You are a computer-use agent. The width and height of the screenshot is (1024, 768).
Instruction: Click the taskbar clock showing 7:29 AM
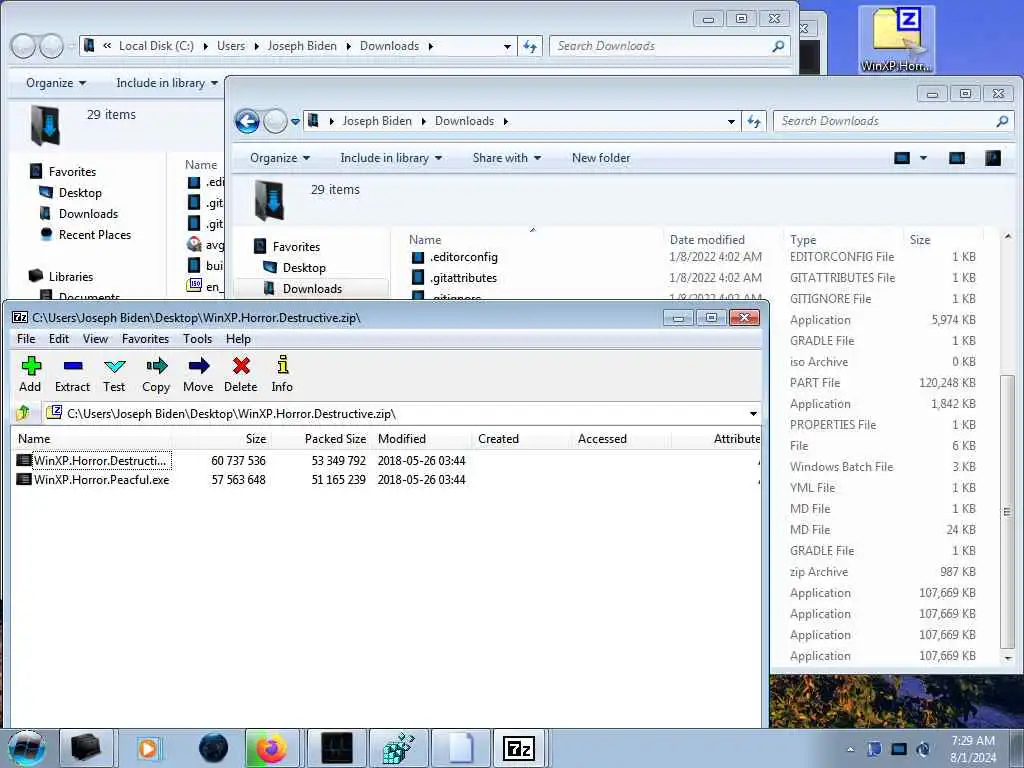point(973,749)
